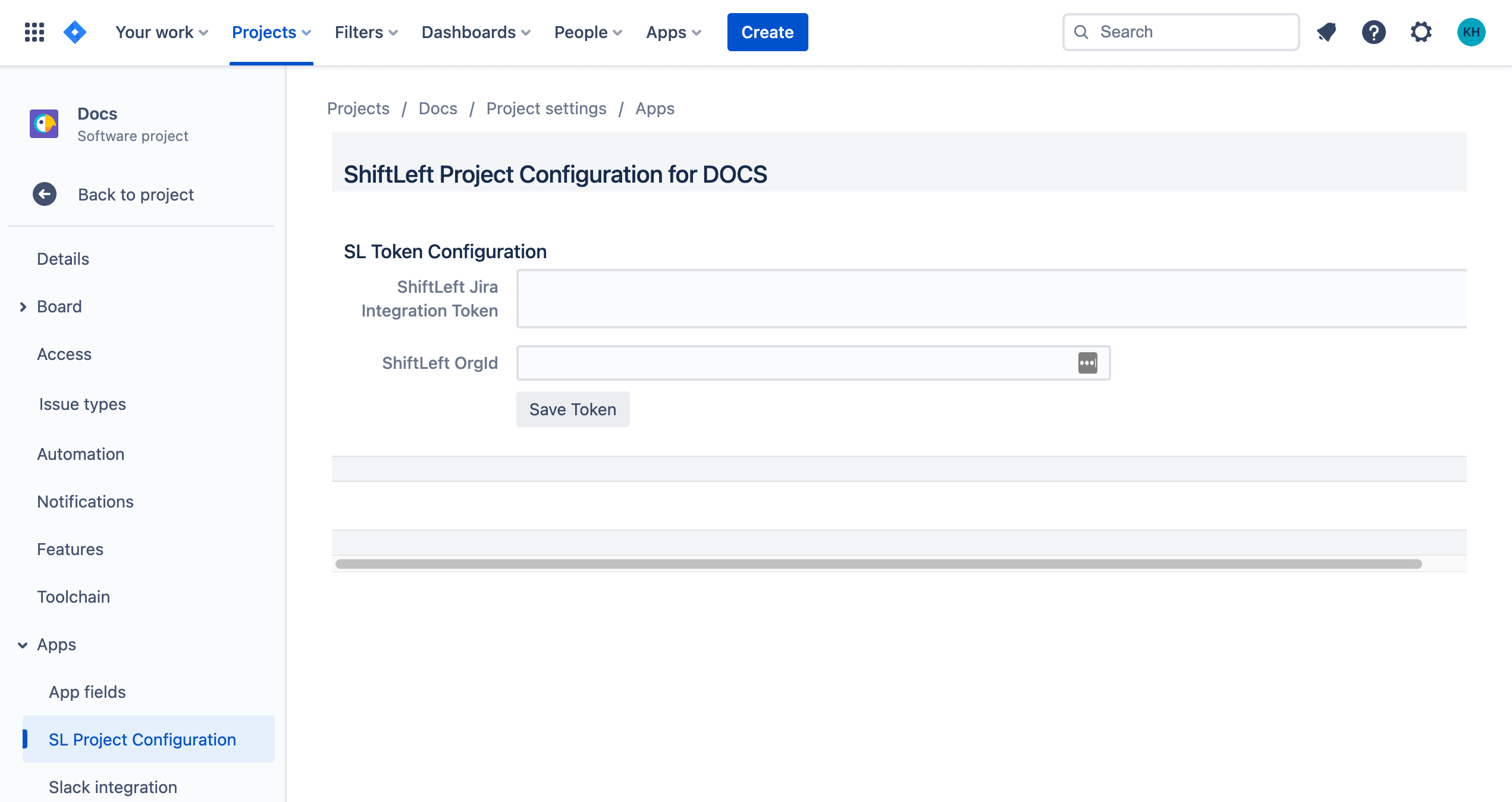Click the password manager icon in OrgId field
This screenshot has height=802, width=1512.
click(x=1088, y=363)
